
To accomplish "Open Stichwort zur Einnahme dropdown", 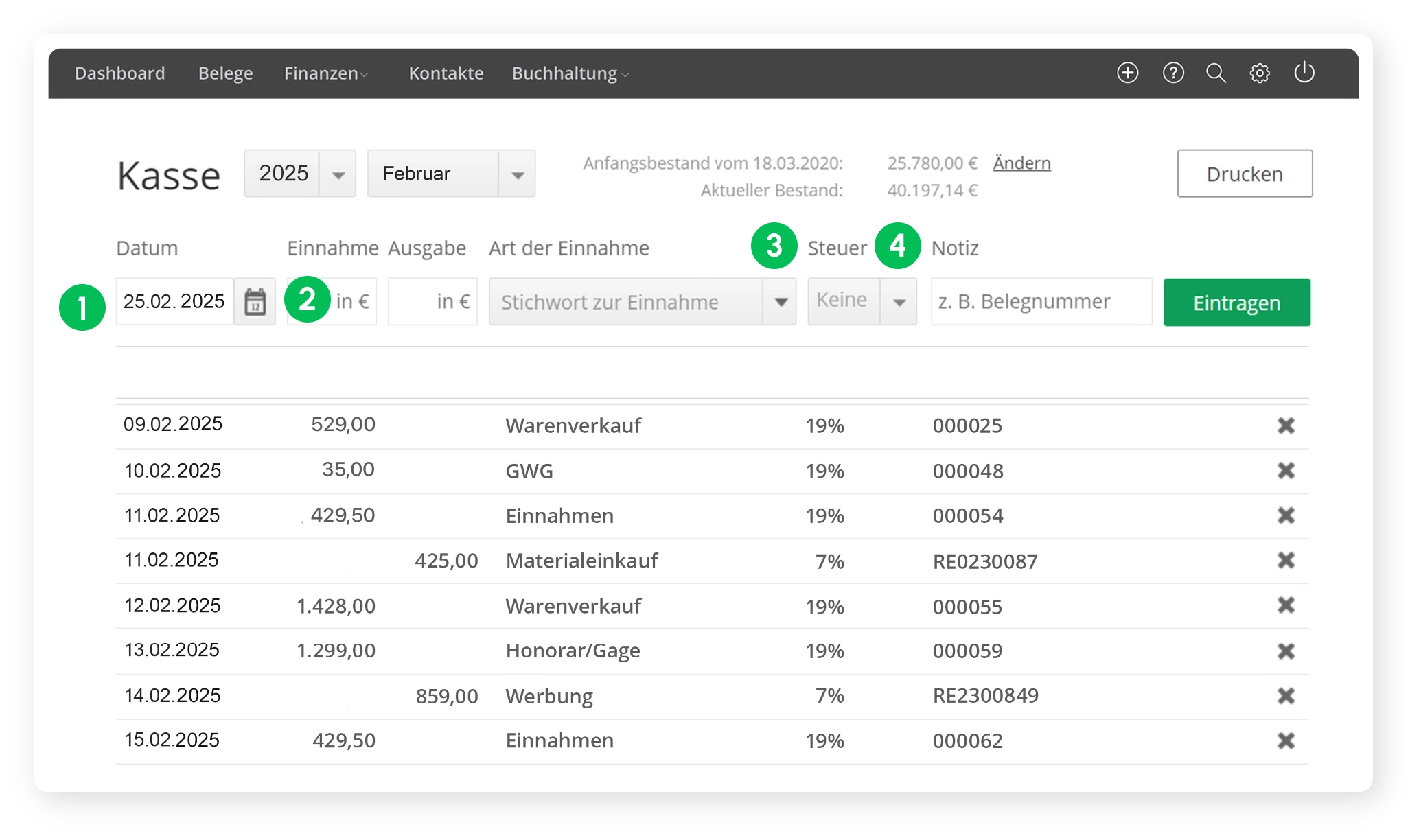I will coord(780,302).
